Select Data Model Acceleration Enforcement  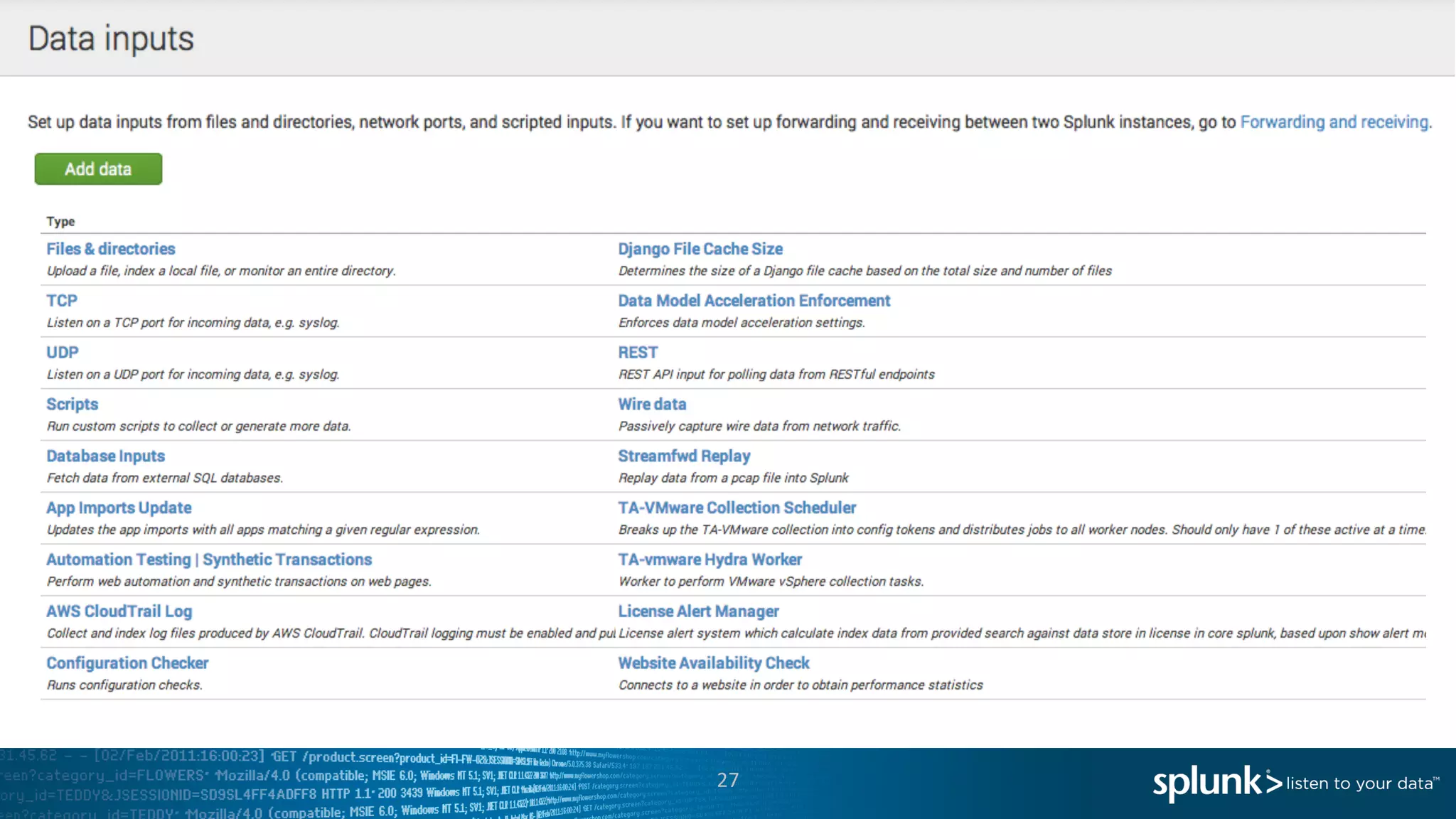(754, 301)
